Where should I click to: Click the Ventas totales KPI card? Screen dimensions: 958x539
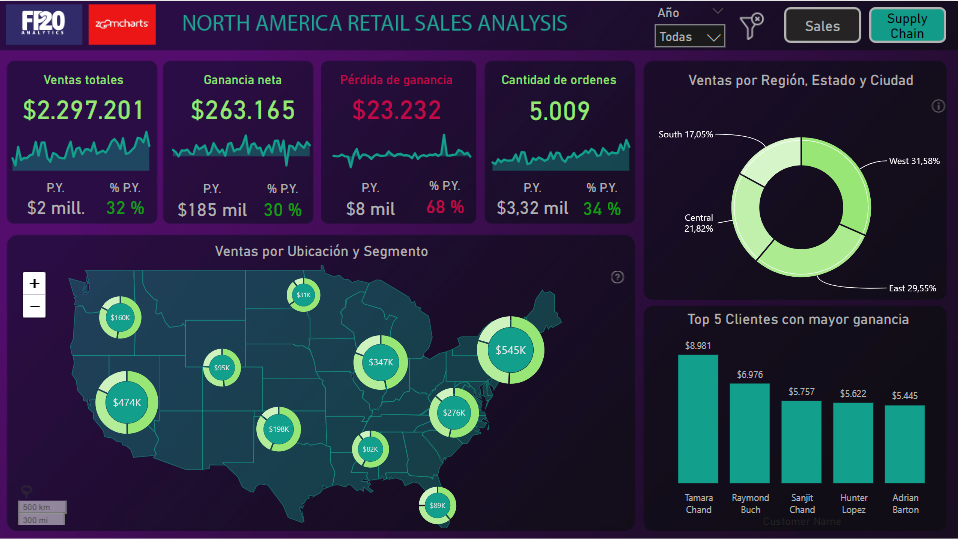tap(83, 142)
